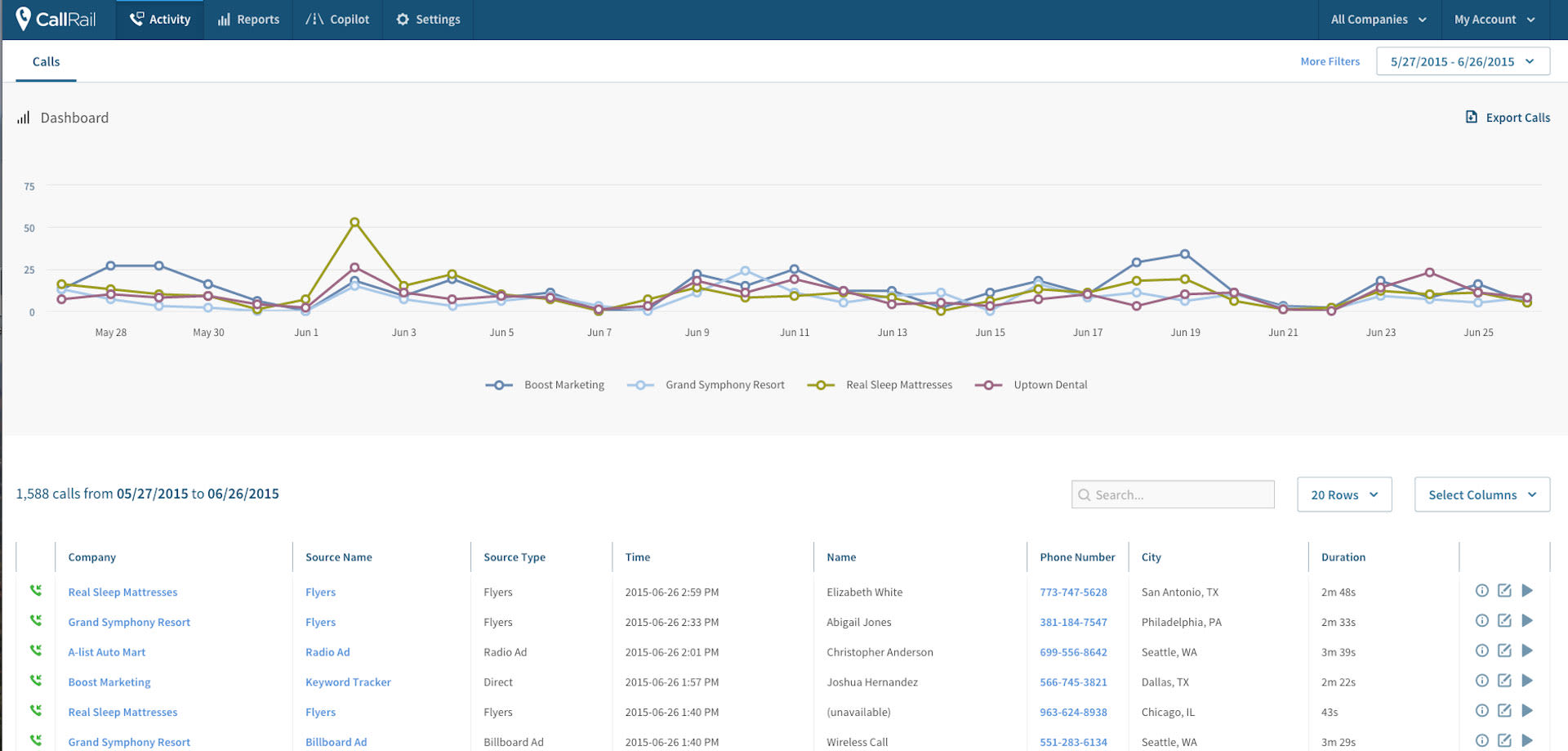Image resolution: width=1568 pixels, height=751 pixels.
Task: Expand the My Account dropdown
Action: point(1494,20)
